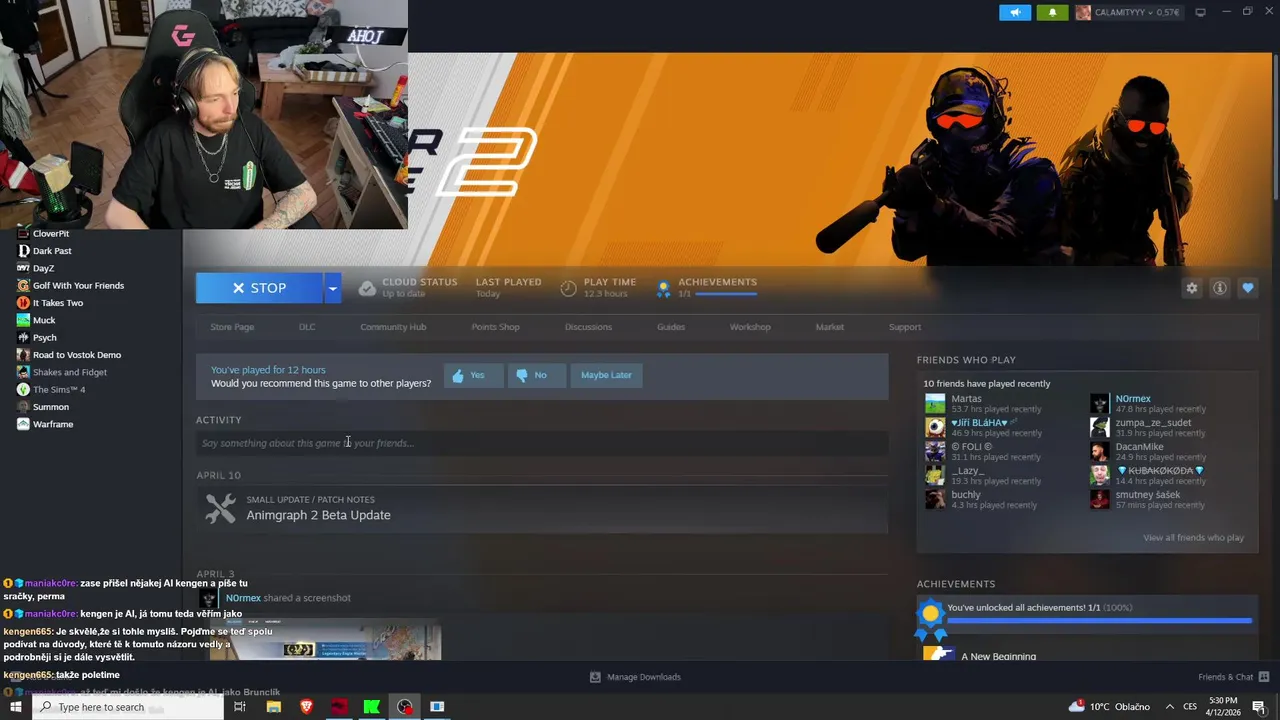Open the DLC tab

tap(307, 327)
